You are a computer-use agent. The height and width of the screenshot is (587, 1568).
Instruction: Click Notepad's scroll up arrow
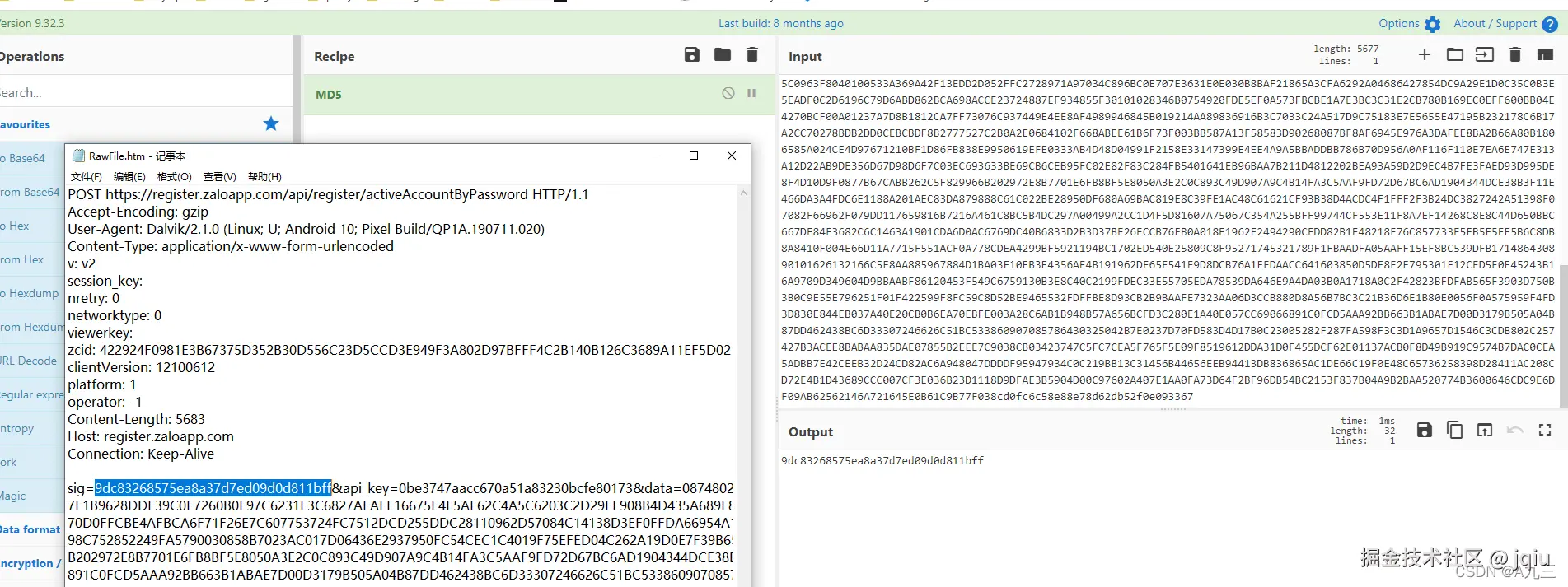(x=743, y=193)
